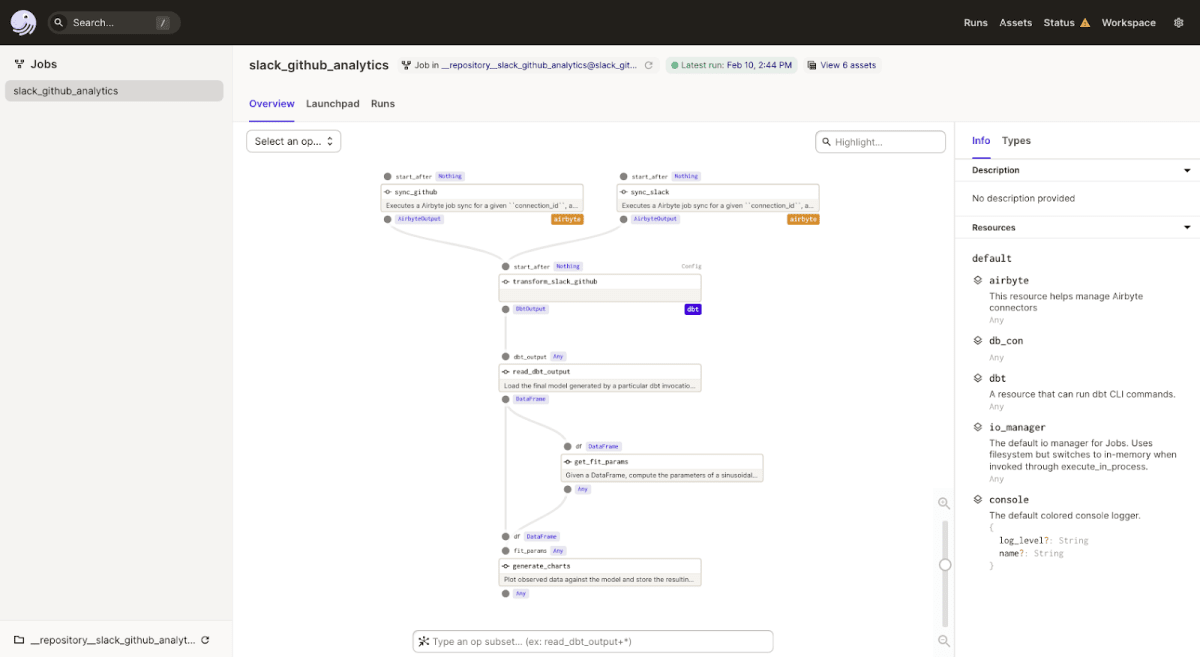Click the log_level config field text
This screenshot has height=657, width=1200.
pos(1020,540)
